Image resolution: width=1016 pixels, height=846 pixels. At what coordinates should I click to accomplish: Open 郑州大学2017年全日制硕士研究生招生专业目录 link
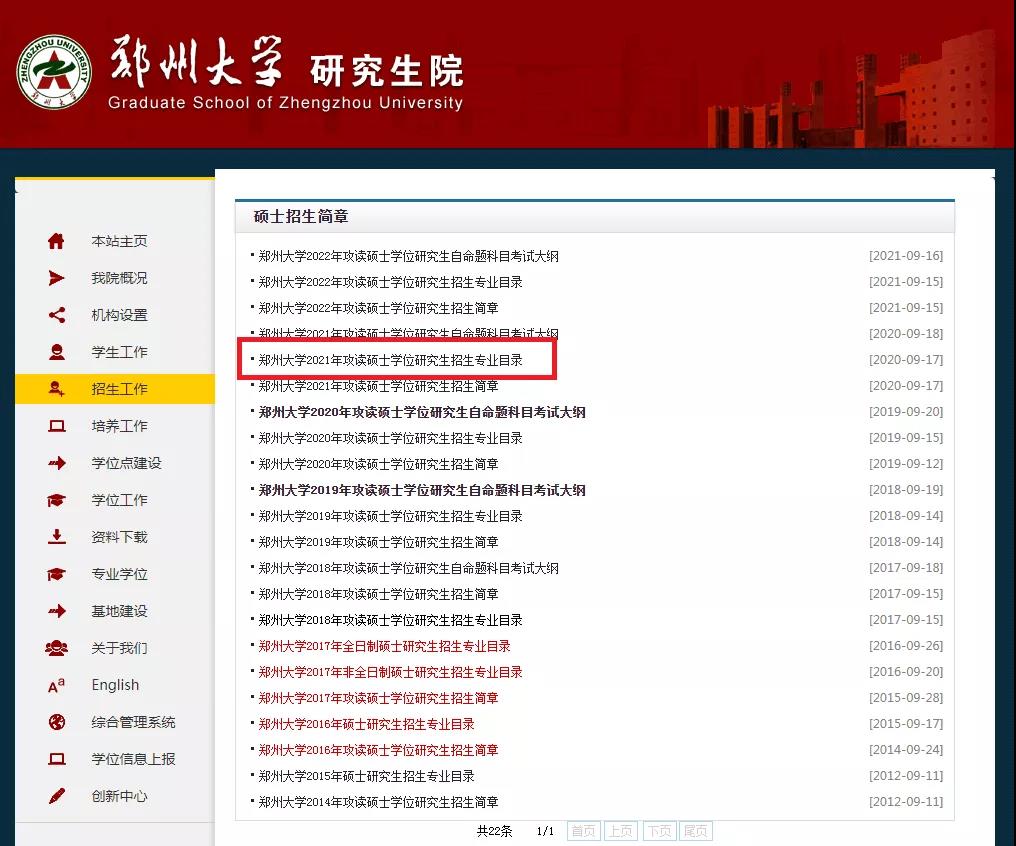384,646
